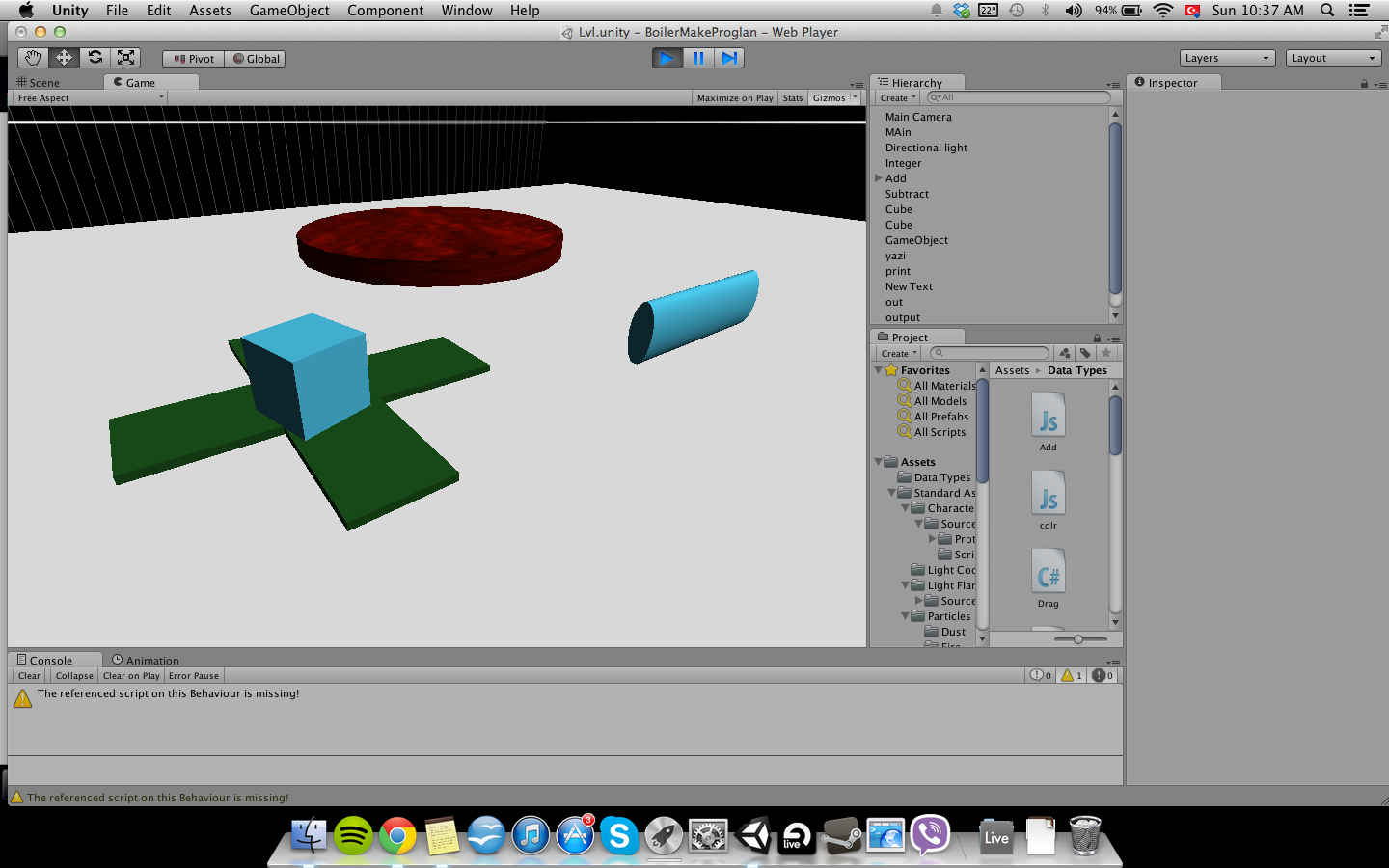This screenshot has width=1389, height=868.
Task: Open the Assets menu
Action: pos(210,11)
